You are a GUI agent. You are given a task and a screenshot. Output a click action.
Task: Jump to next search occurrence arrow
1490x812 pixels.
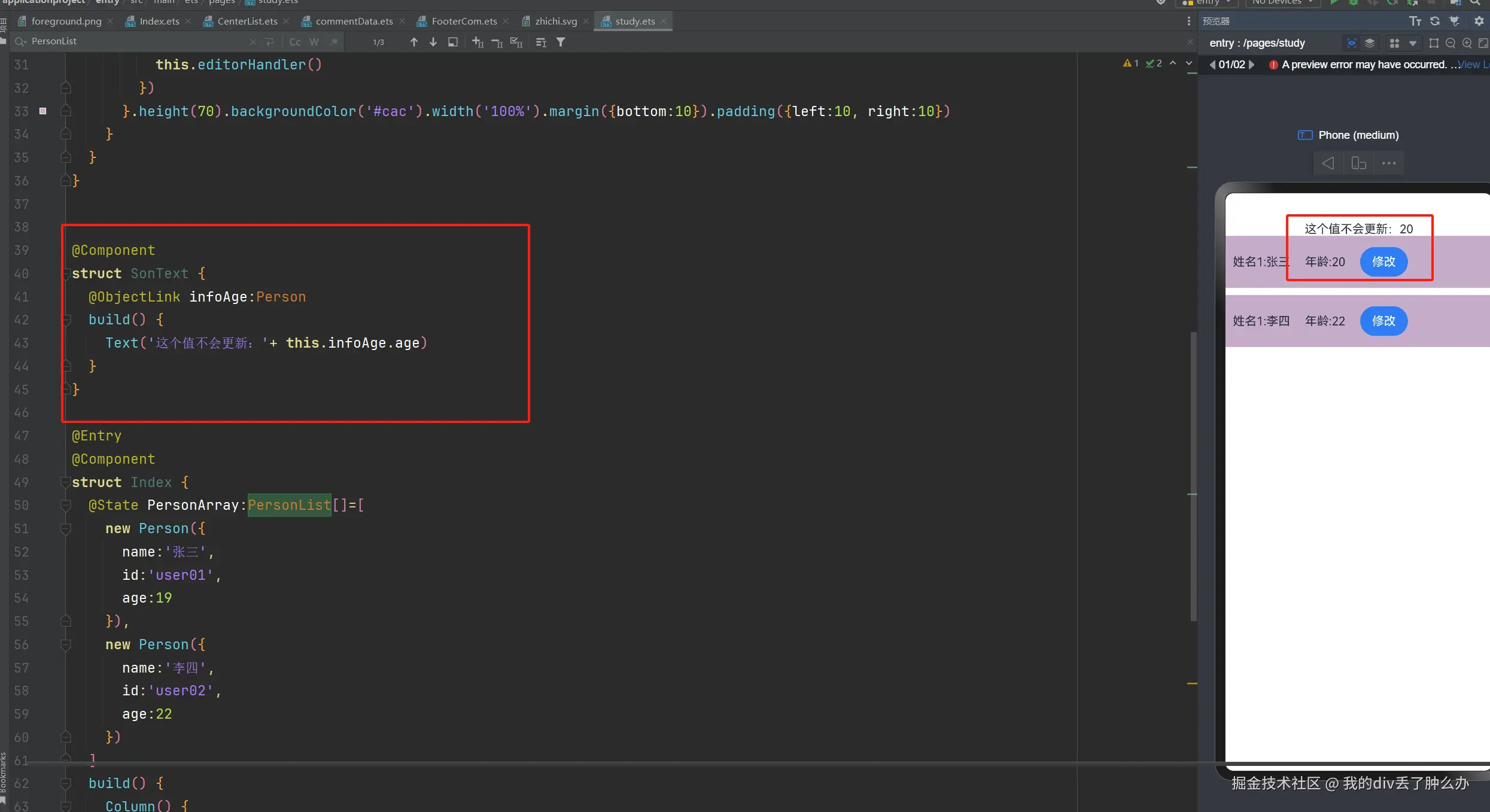[x=433, y=42]
